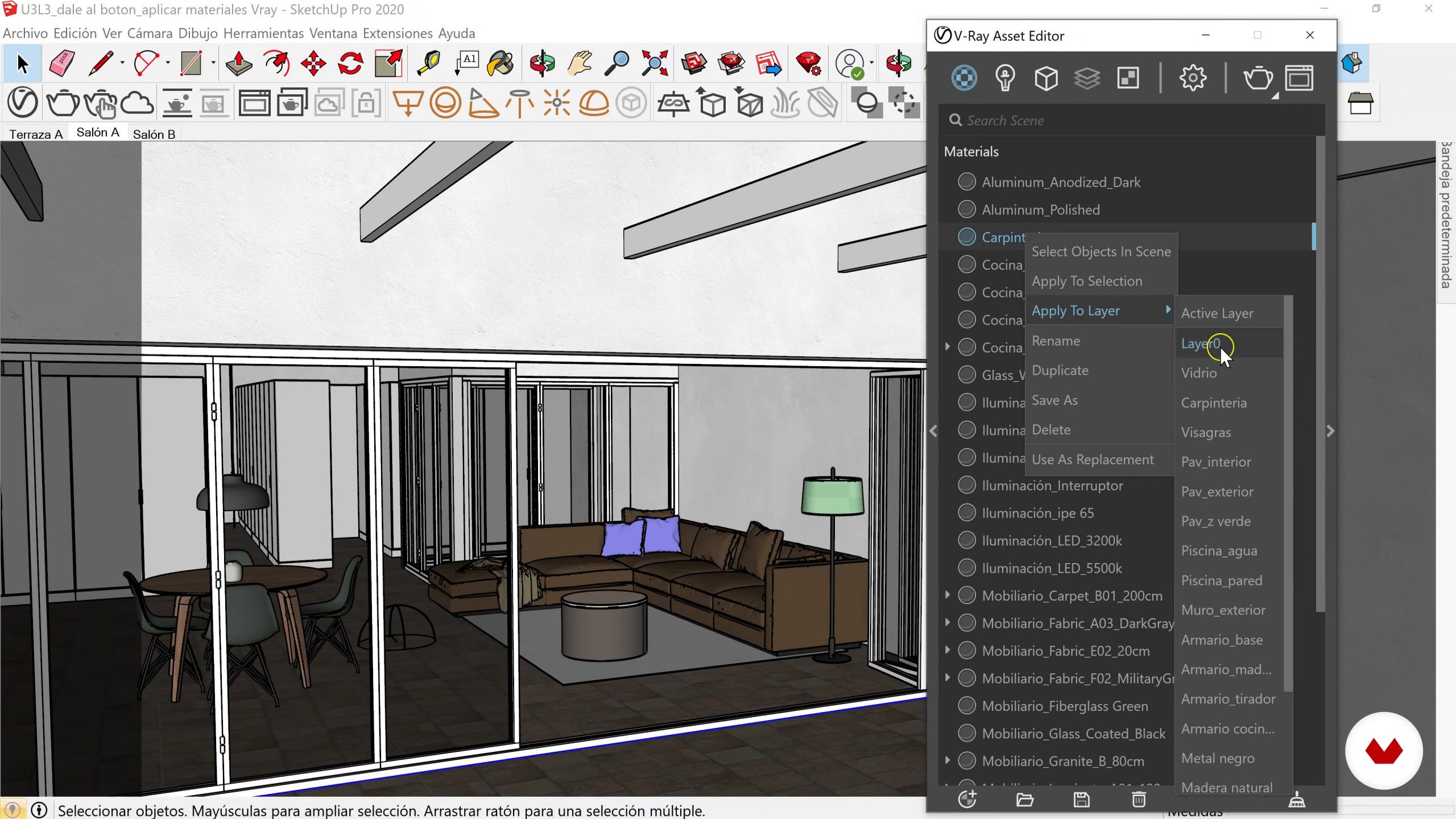Open render Settings gear in Asset Editor

(x=1193, y=78)
